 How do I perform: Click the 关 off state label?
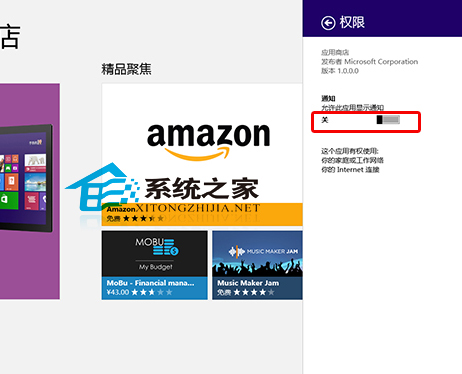pos(325,120)
